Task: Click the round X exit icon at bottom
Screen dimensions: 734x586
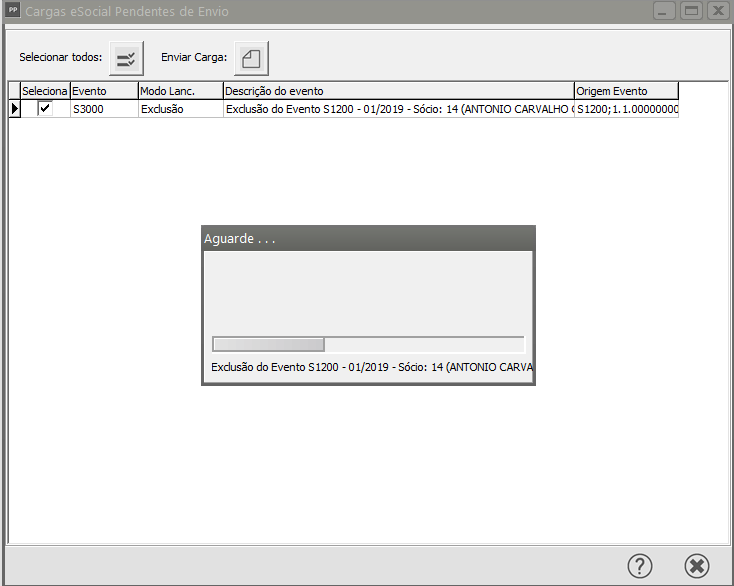Action: 697,565
